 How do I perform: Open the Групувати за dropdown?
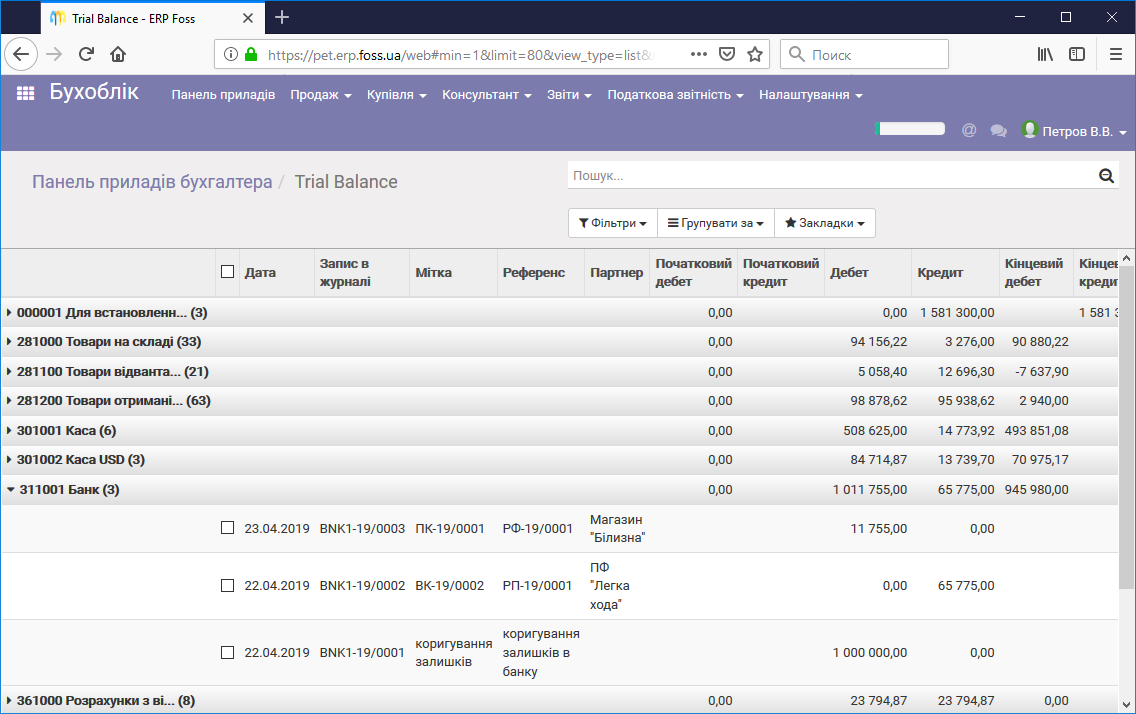point(716,223)
